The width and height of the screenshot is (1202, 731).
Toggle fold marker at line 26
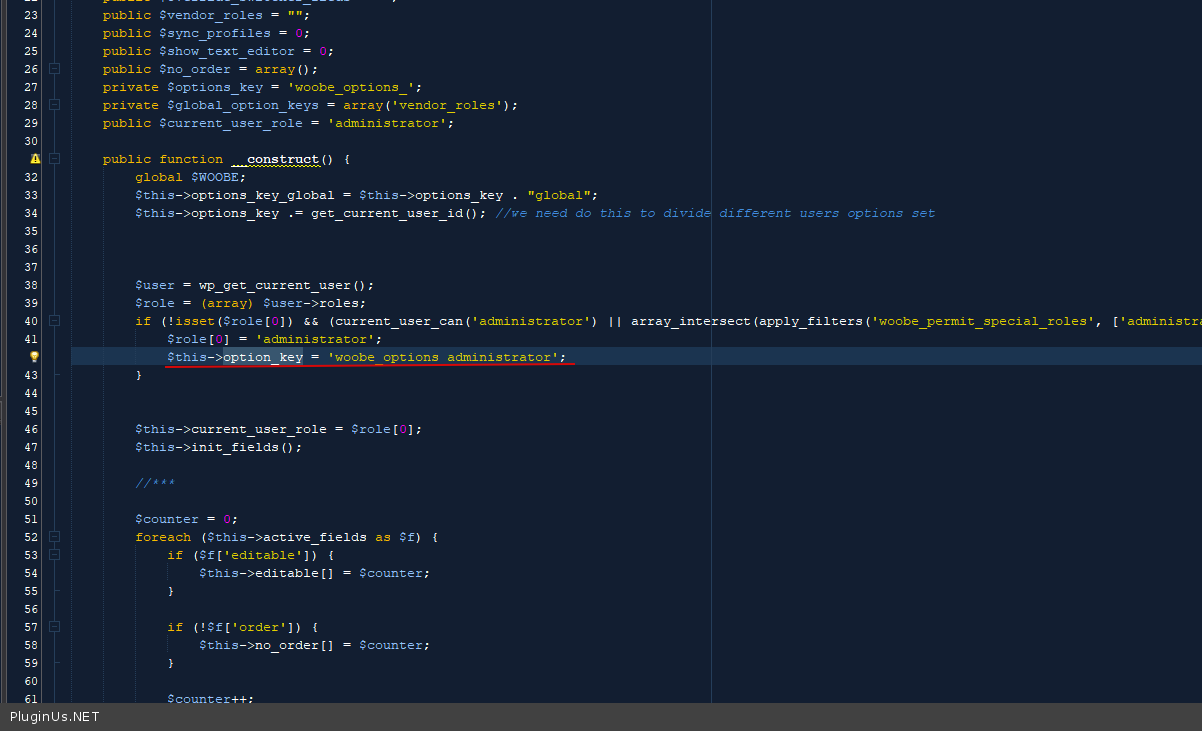tap(54, 69)
